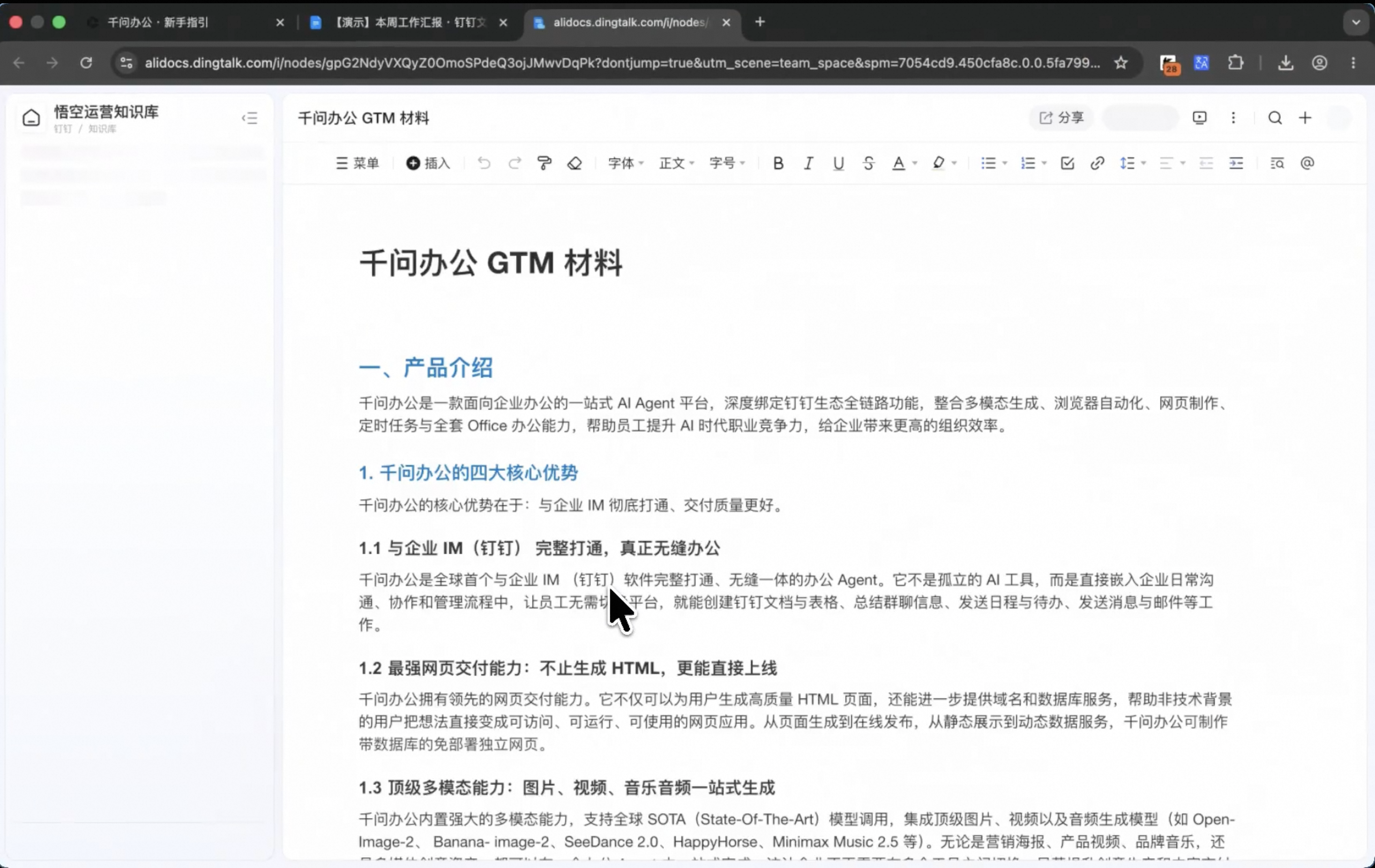Click the @ mention icon
Image resolution: width=1375 pixels, height=868 pixels.
(x=1307, y=163)
